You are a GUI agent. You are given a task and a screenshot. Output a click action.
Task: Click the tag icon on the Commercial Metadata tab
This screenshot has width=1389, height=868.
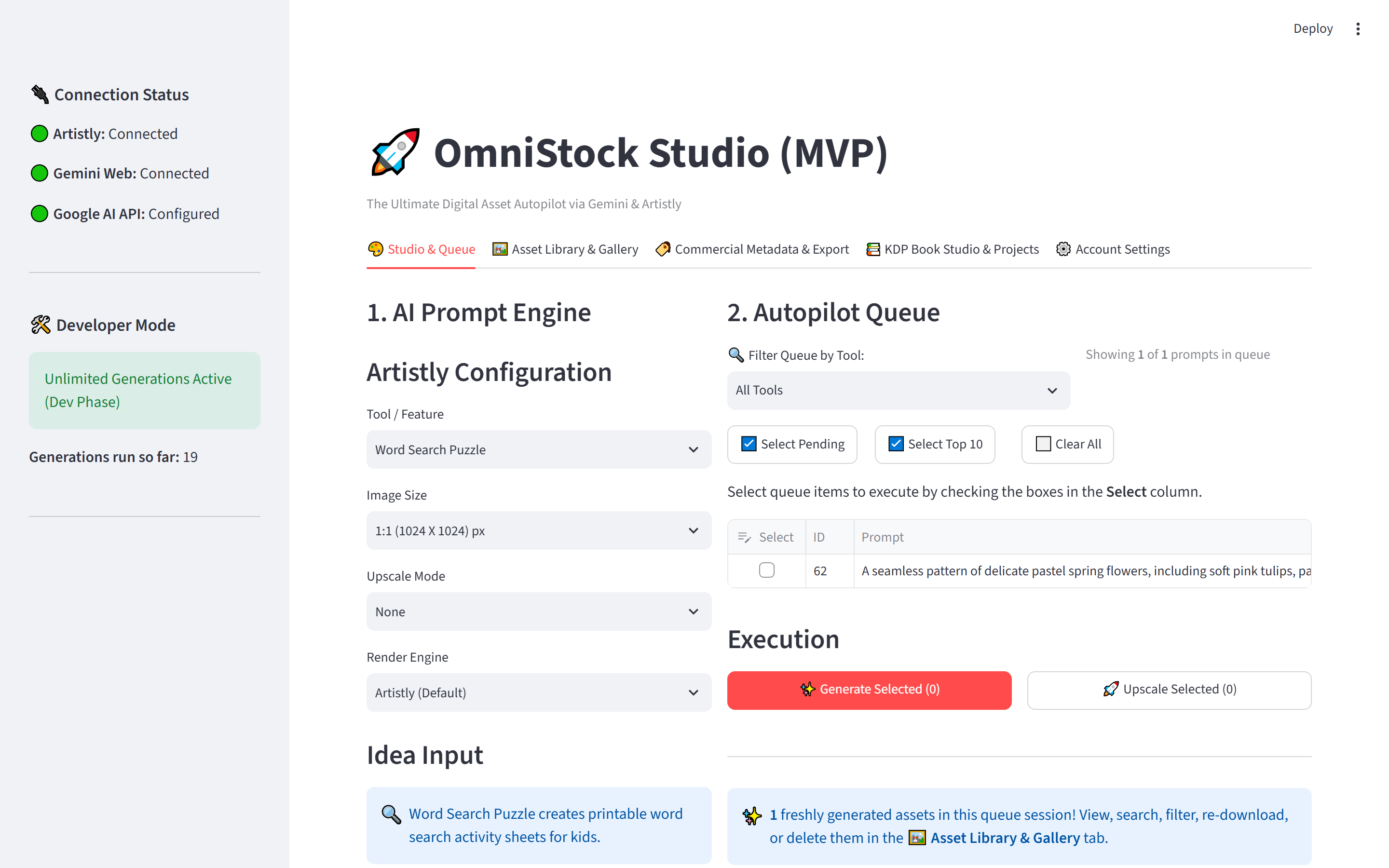[x=663, y=249]
